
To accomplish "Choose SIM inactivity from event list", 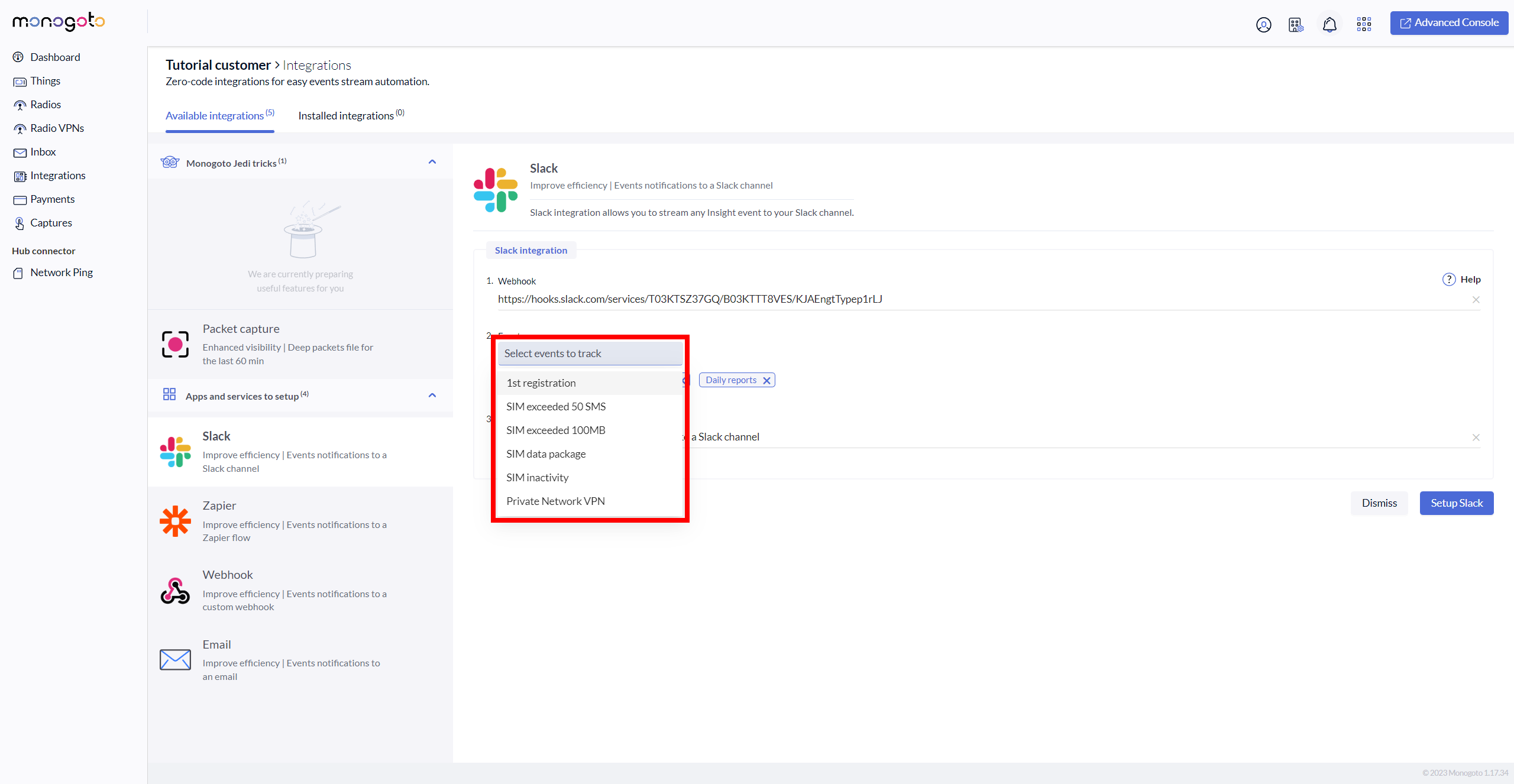I will (537, 478).
